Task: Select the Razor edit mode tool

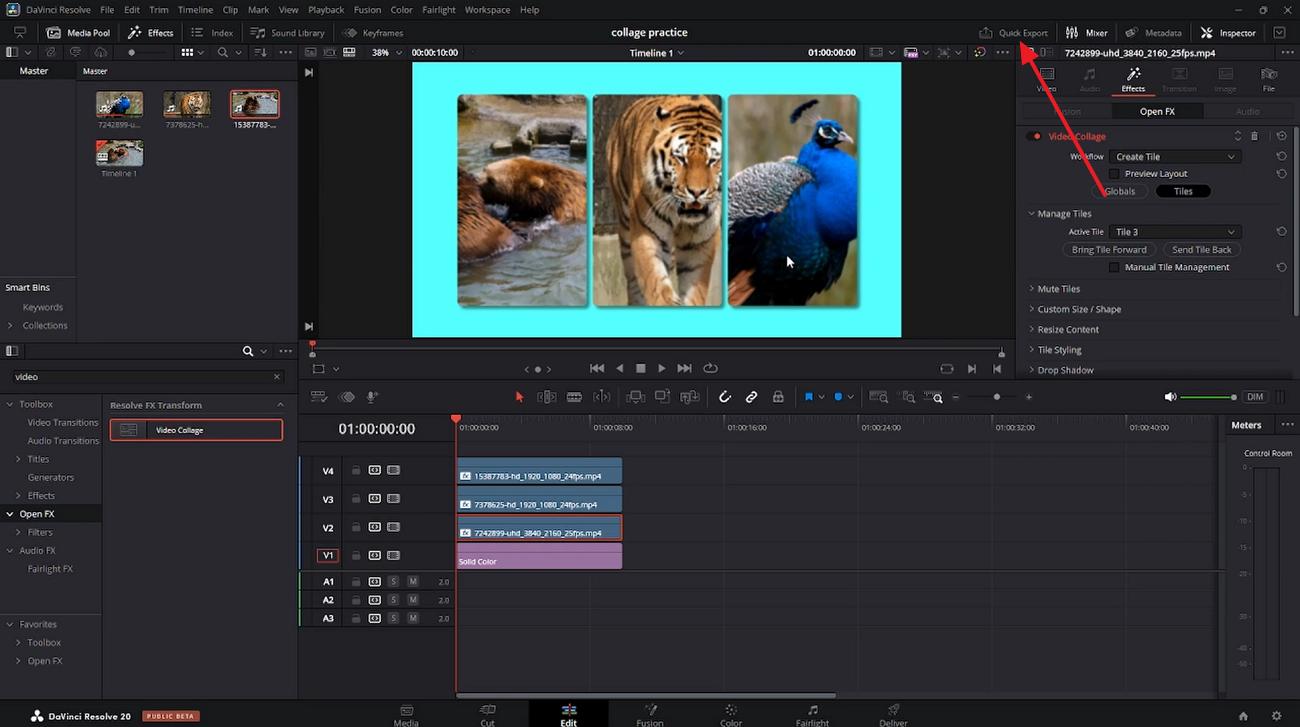Action: pyautogui.click(x=574, y=396)
